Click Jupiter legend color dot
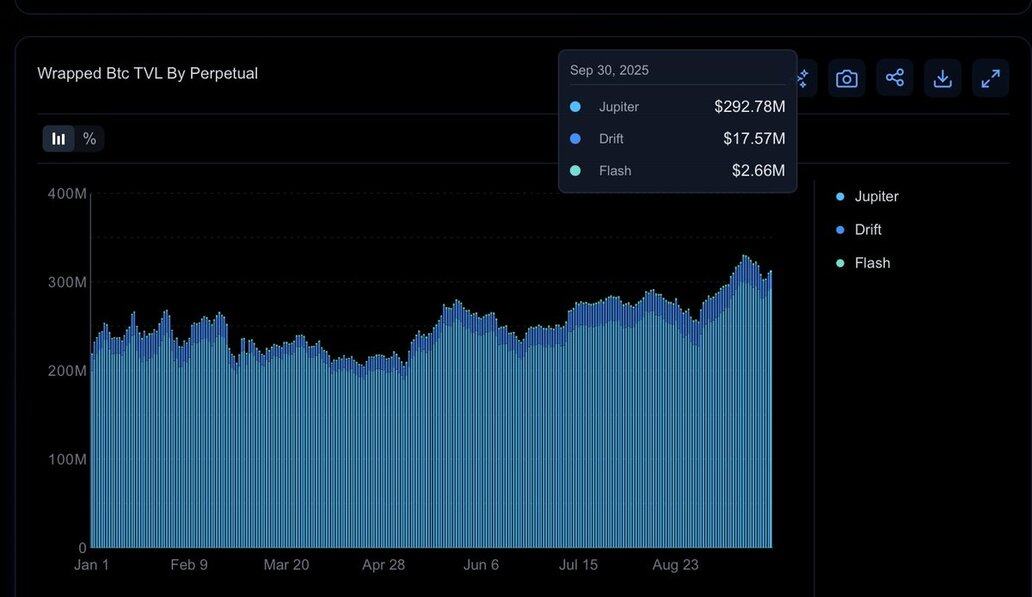 tap(840, 197)
